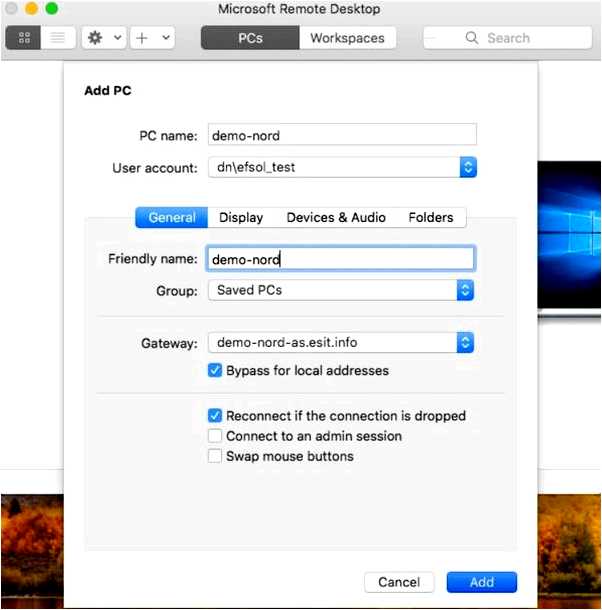Click the Cancel button
The width and height of the screenshot is (602, 610).
coord(399,582)
